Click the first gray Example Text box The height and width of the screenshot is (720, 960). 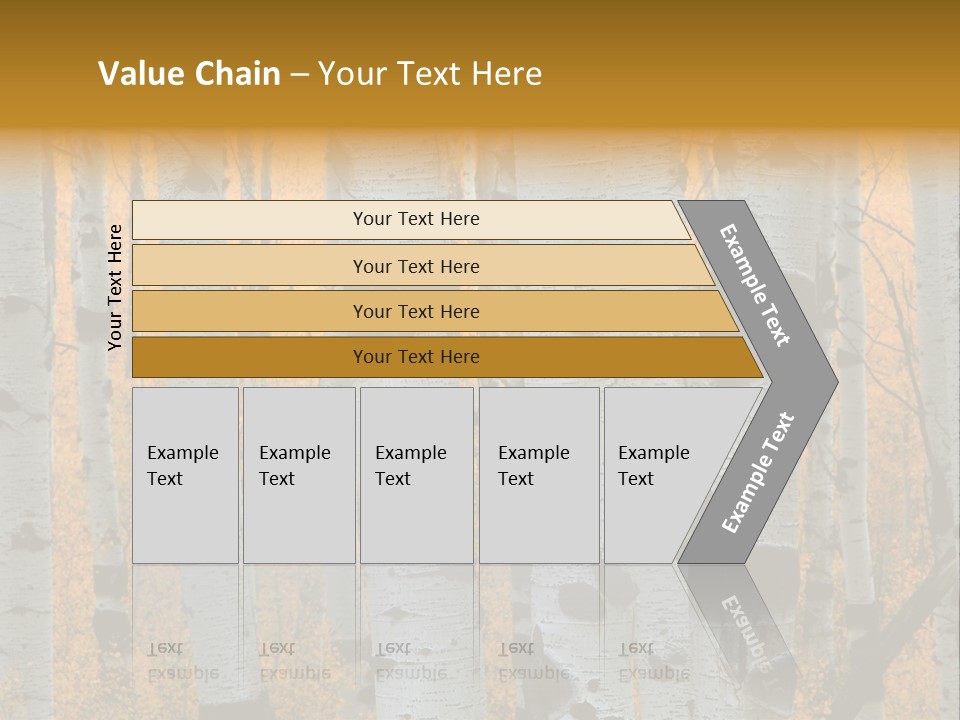coord(185,475)
